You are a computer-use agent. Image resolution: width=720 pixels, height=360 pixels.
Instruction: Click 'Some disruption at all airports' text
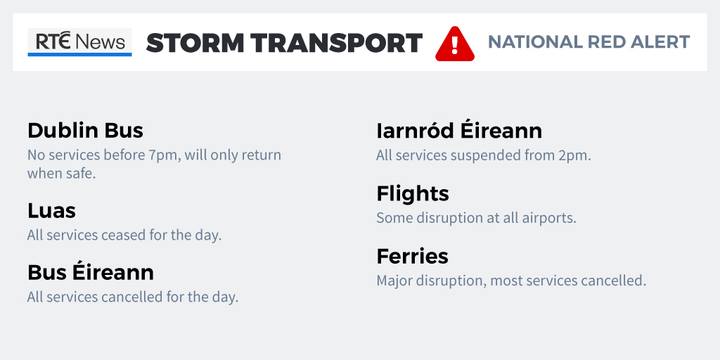[476, 218]
